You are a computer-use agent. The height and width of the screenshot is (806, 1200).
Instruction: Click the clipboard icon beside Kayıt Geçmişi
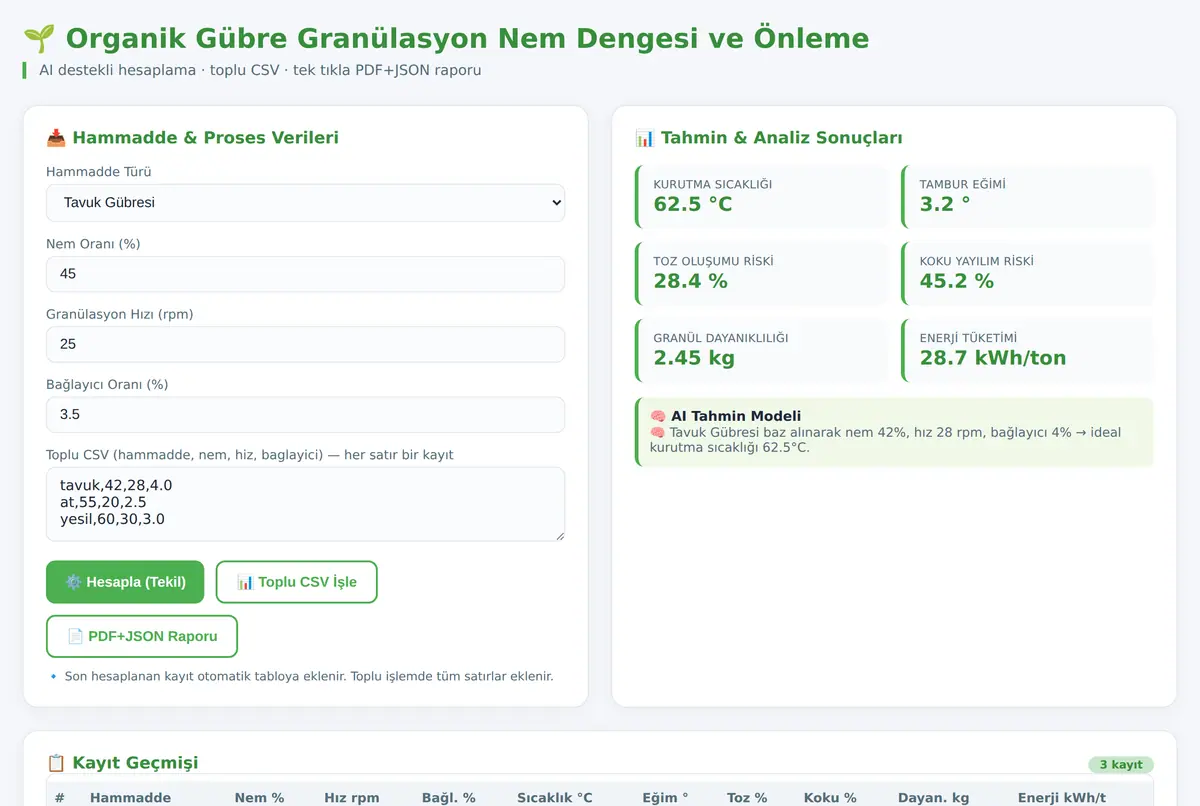click(56, 763)
